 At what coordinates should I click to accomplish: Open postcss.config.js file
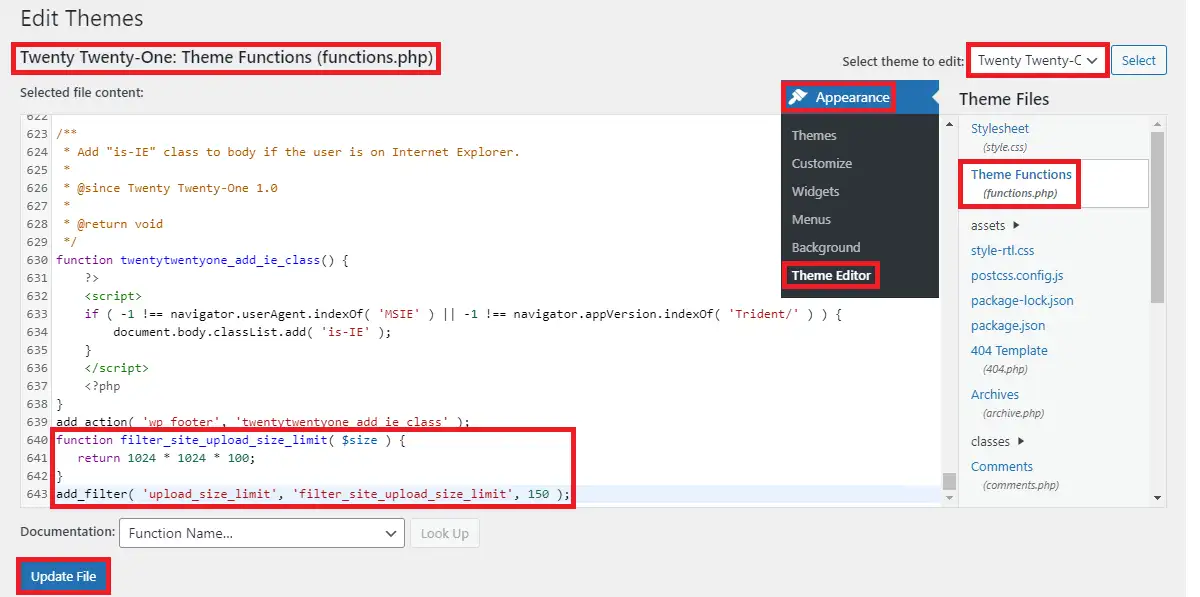1017,275
